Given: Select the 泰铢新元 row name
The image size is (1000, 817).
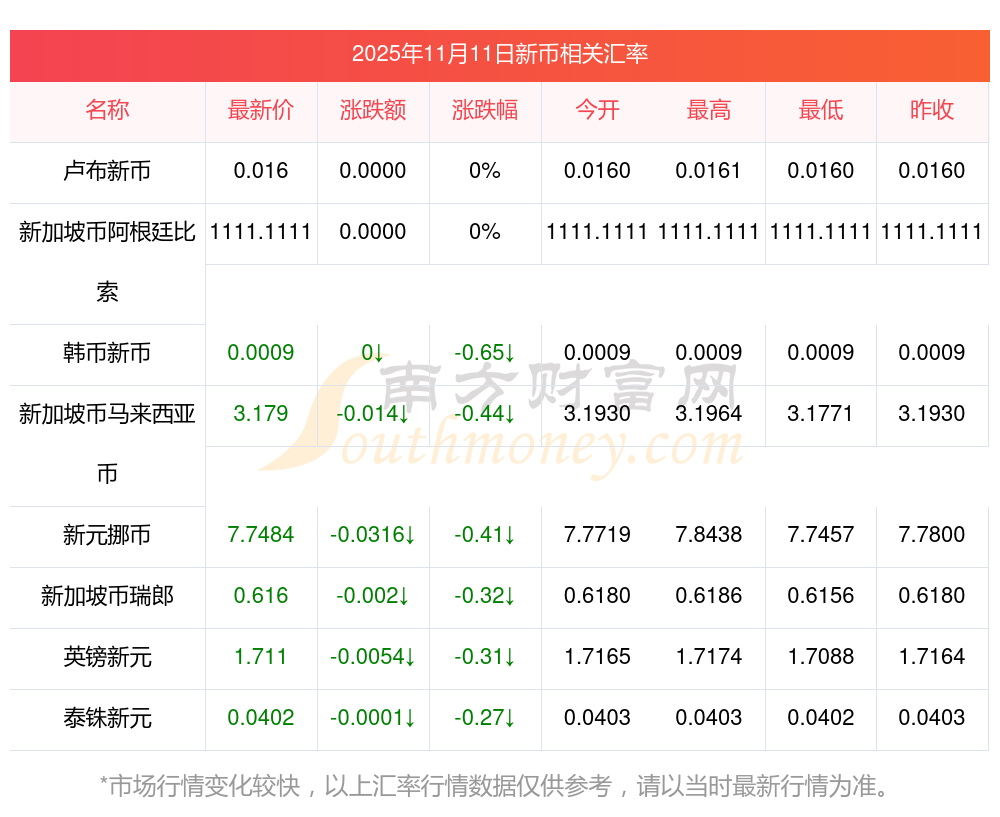Looking at the screenshot, I should (x=107, y=718).
